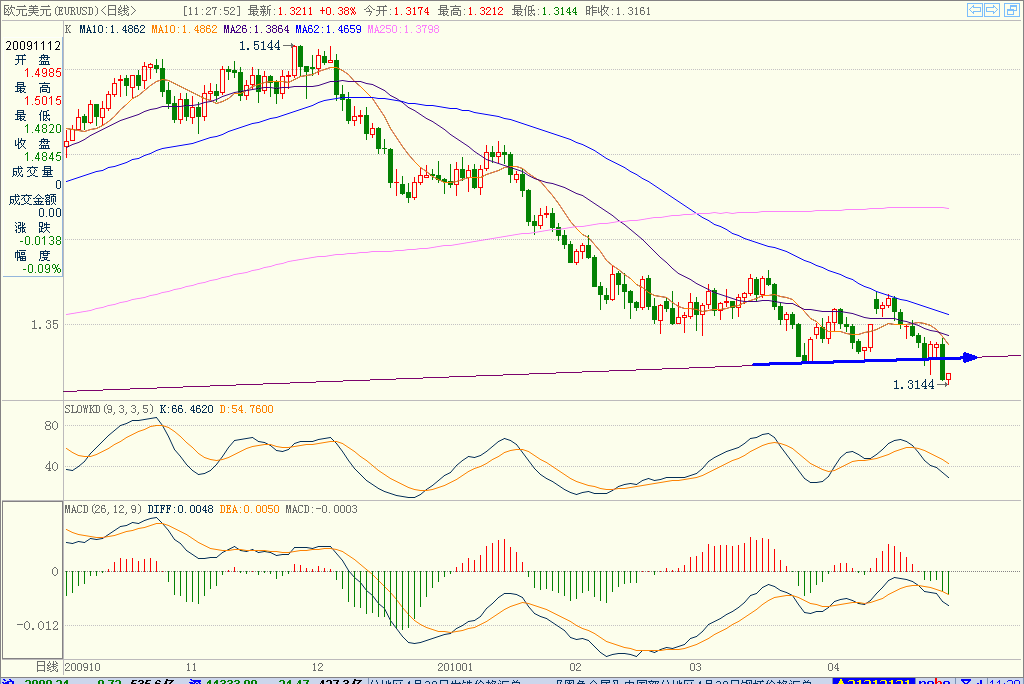
Task: Select the pink MA250:1.3798 label
Action: coord(403,29)
